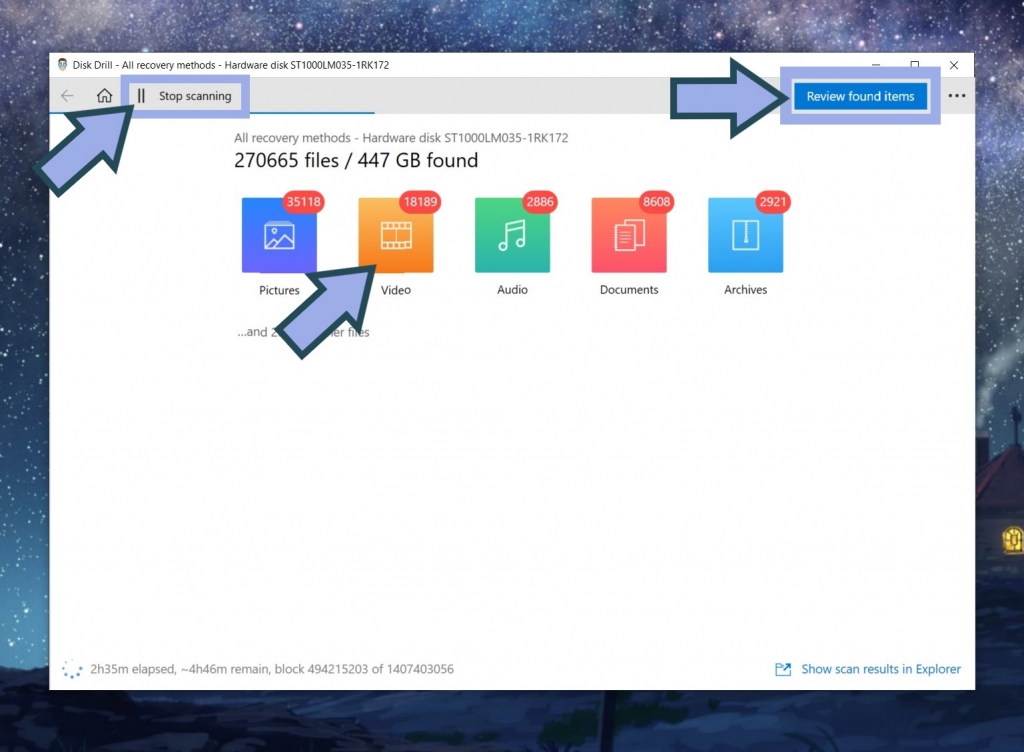Image resolution: width=1024 pixels, height=752 pixels.
Task: Show scan results in Explorer
Action: (881, 669)
